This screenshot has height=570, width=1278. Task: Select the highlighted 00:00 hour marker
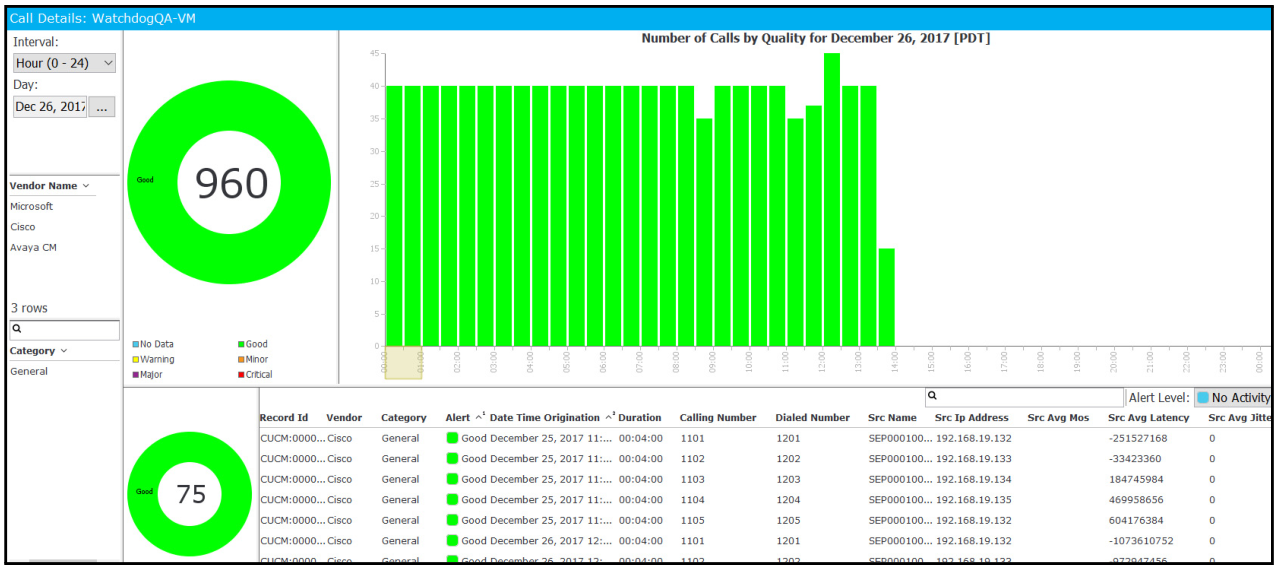[x=403, y=364]
